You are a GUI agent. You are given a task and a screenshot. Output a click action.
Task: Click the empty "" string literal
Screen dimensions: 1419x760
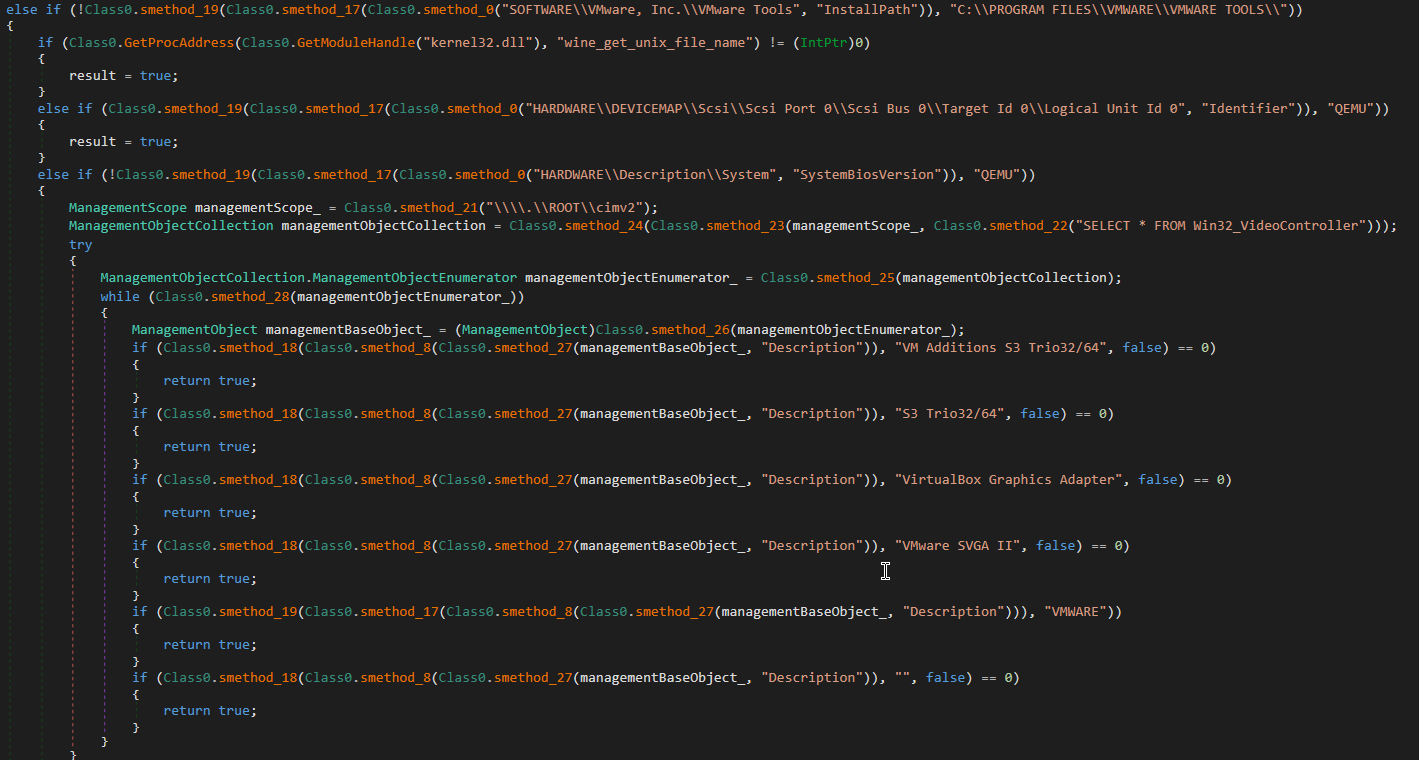(902, 678)
